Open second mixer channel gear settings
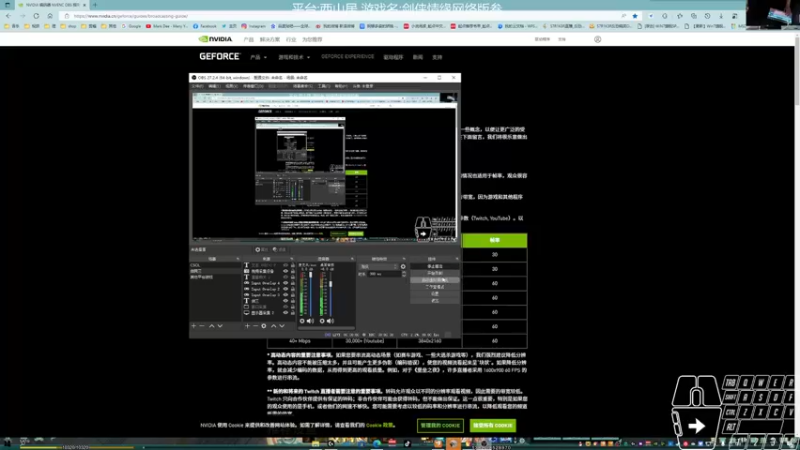Screen dimensions: 800x450 322,321
